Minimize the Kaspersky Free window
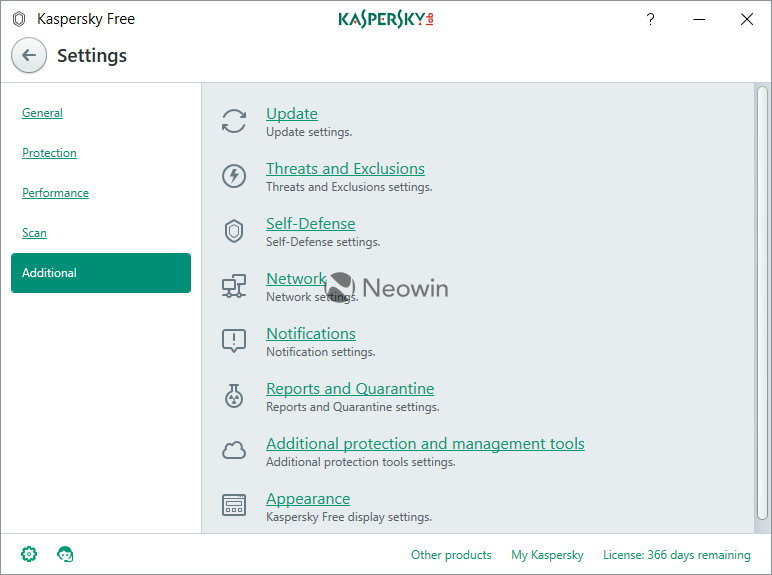 point(699,19)
